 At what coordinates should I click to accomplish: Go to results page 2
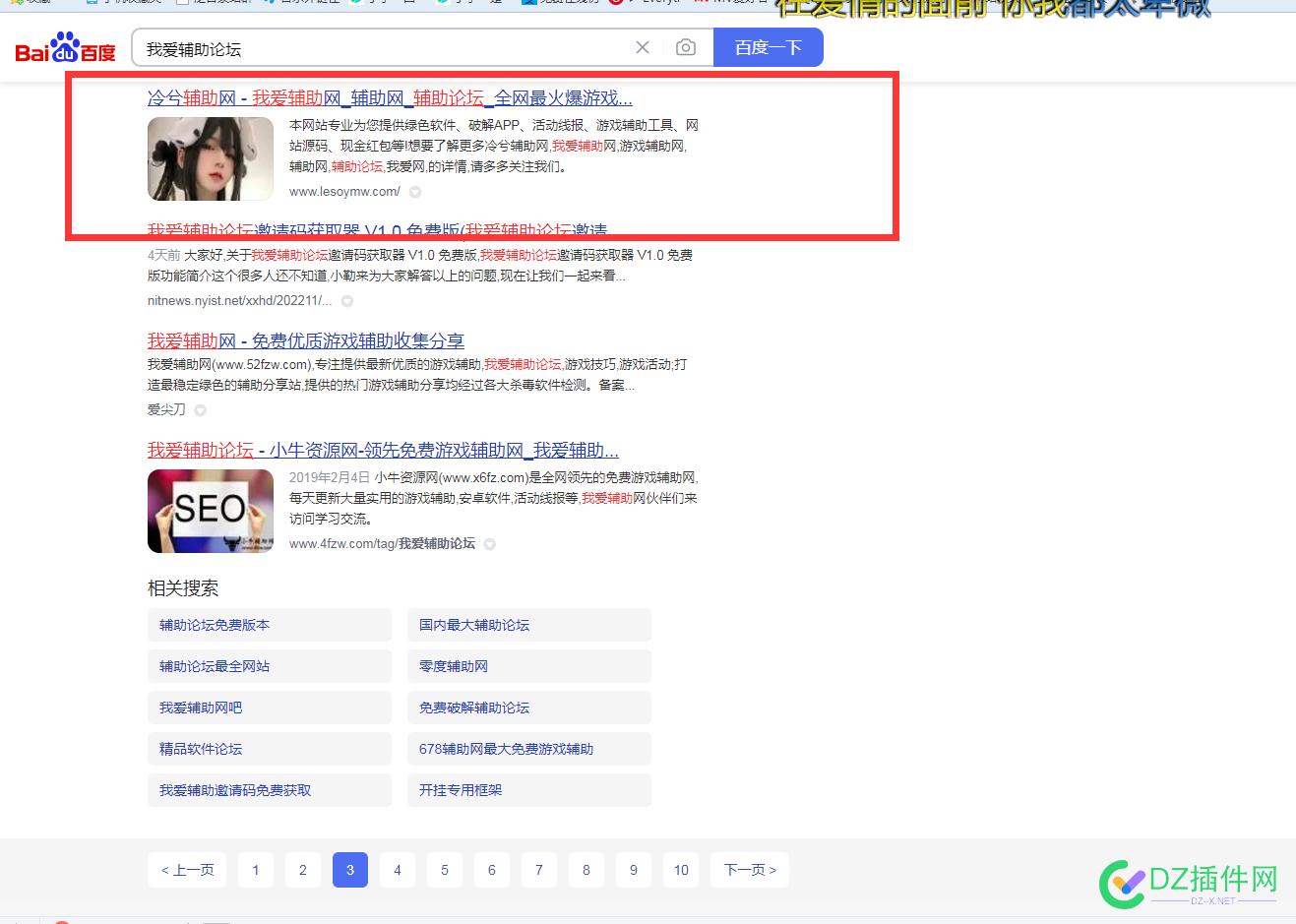tap(303, 870)
